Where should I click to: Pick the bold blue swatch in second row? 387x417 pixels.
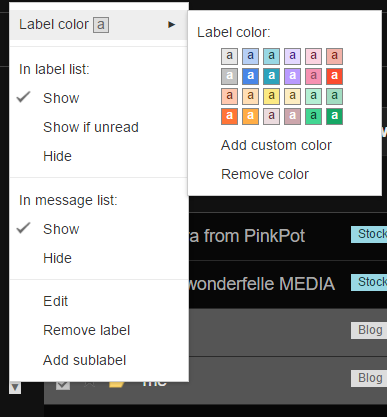250,76
